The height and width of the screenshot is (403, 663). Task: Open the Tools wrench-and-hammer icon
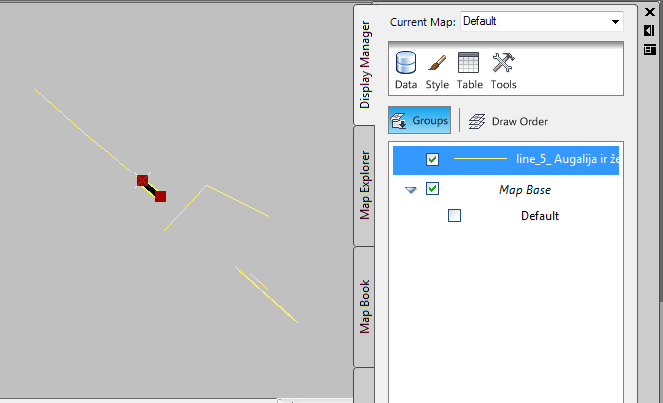(x=503, y=70)
